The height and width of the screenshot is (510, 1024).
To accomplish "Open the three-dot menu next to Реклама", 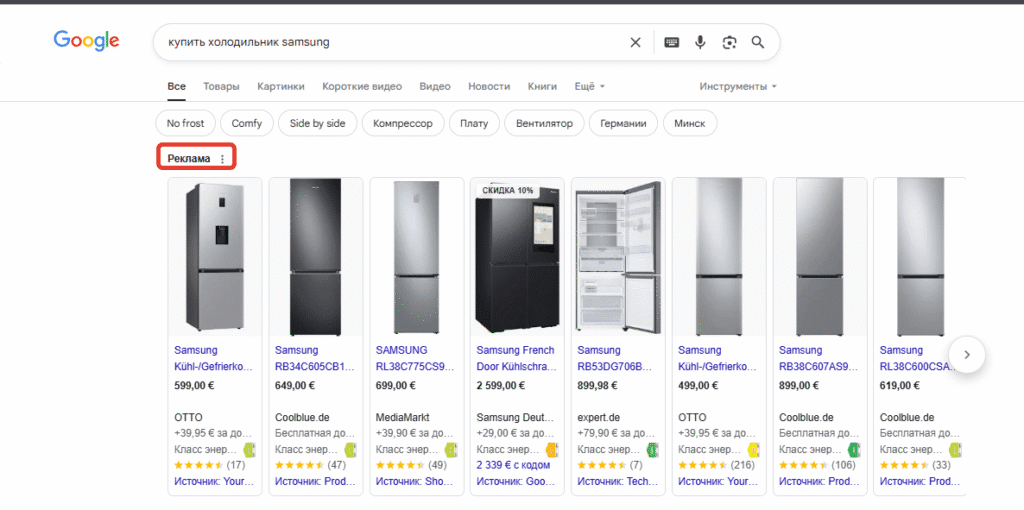I will coord(222,159).
